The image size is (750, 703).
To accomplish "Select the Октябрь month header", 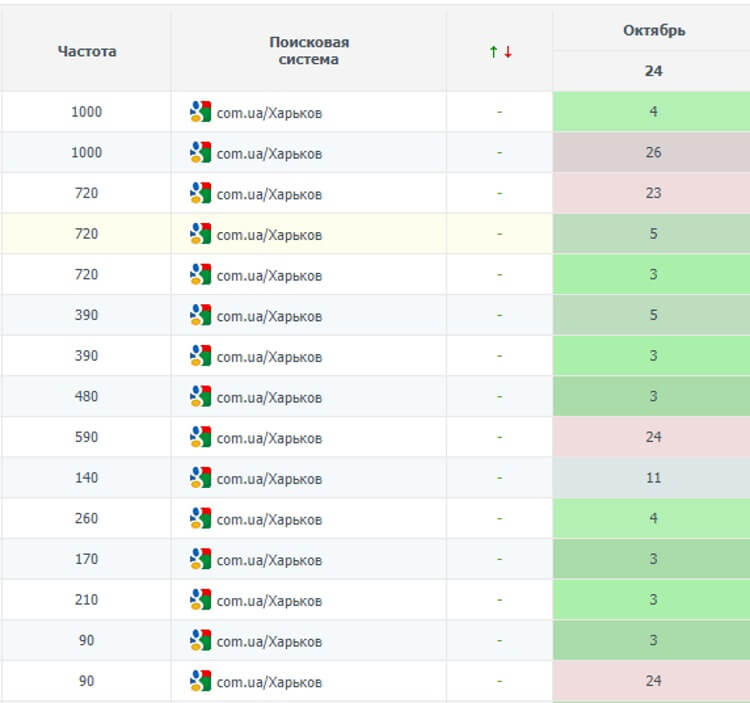I will (654, 31).
